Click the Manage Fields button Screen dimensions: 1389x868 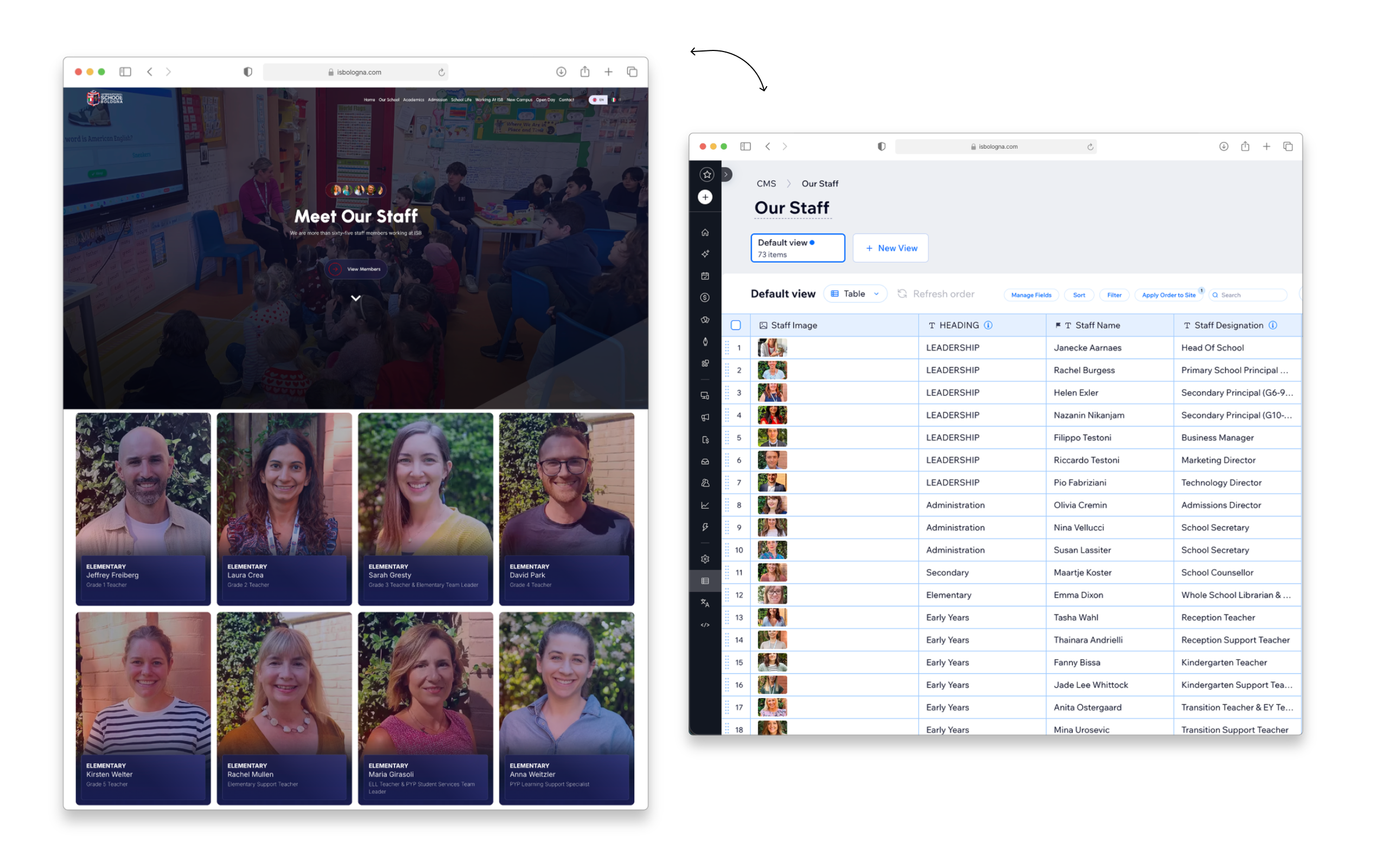pos(1031,295)
